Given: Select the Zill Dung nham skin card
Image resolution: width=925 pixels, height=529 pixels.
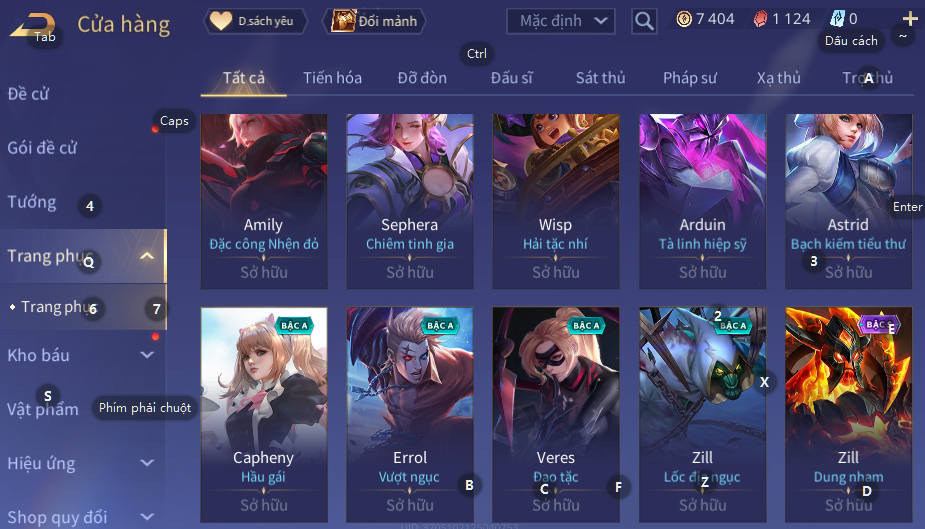Looking at the screenshot, I should point(848,415).
